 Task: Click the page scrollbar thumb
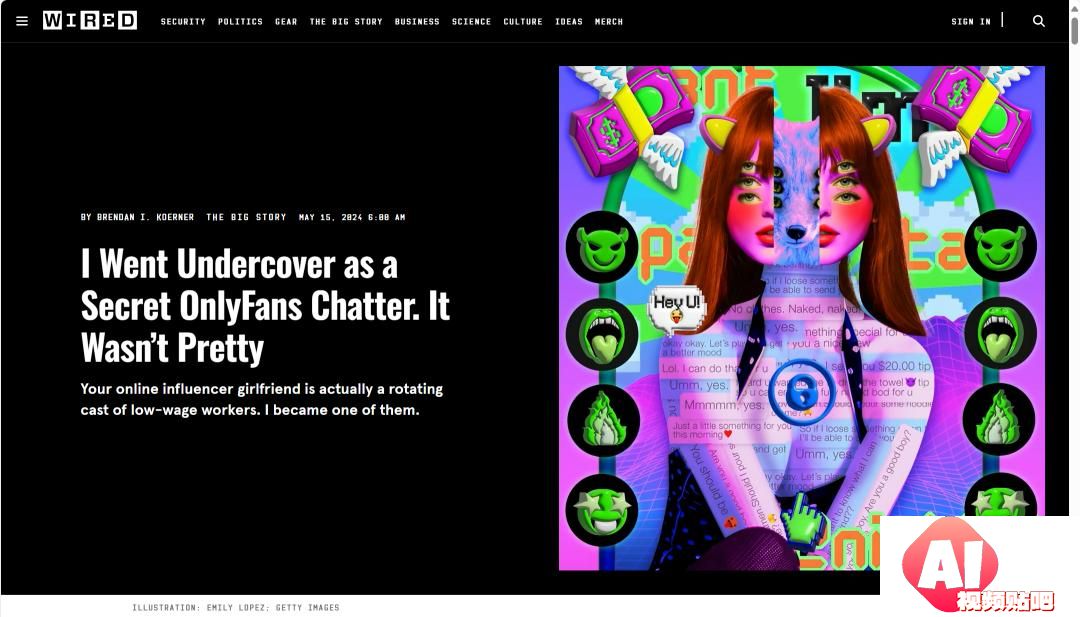(1074, 24)
